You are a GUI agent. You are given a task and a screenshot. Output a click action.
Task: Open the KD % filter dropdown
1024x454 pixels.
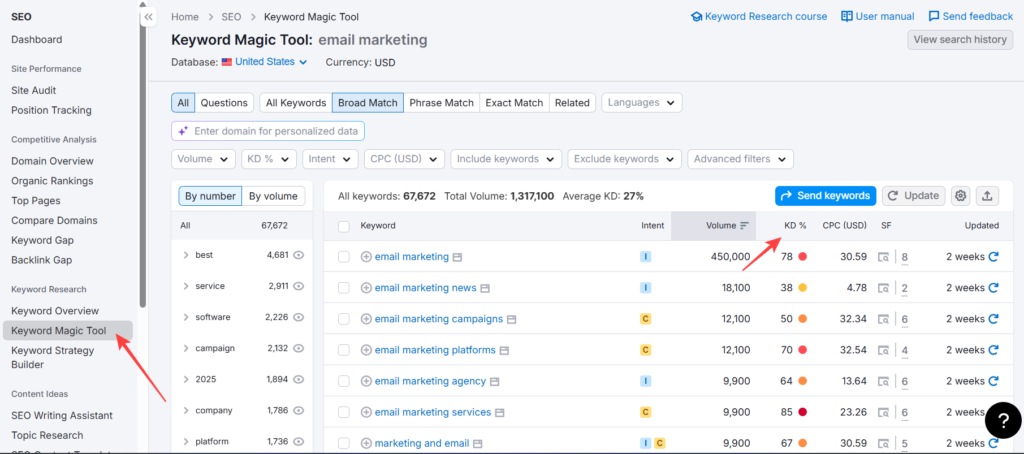click(x=268, y=159)
